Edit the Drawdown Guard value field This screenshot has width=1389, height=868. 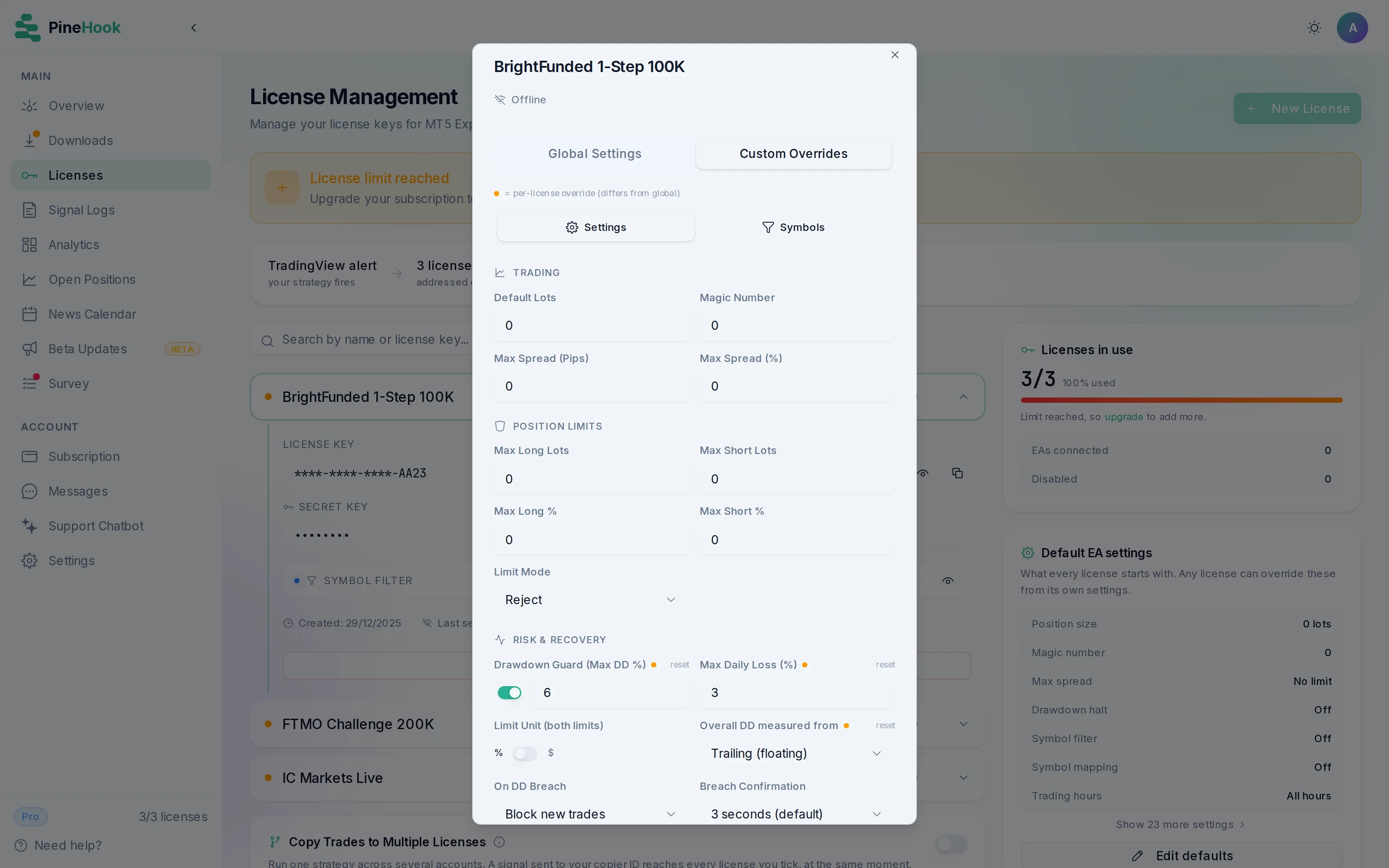point(611,693)
